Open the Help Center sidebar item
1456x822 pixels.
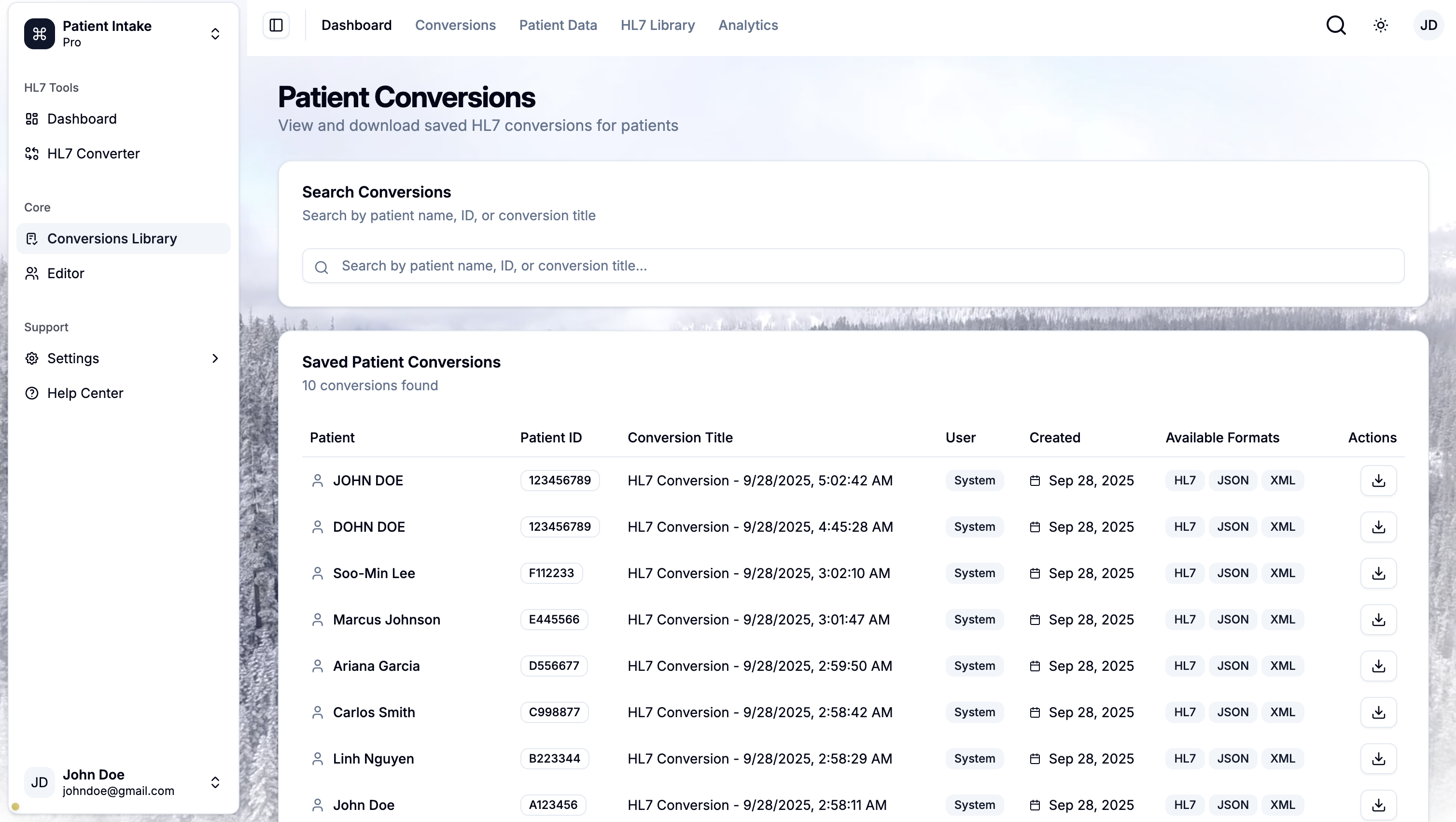85,394
